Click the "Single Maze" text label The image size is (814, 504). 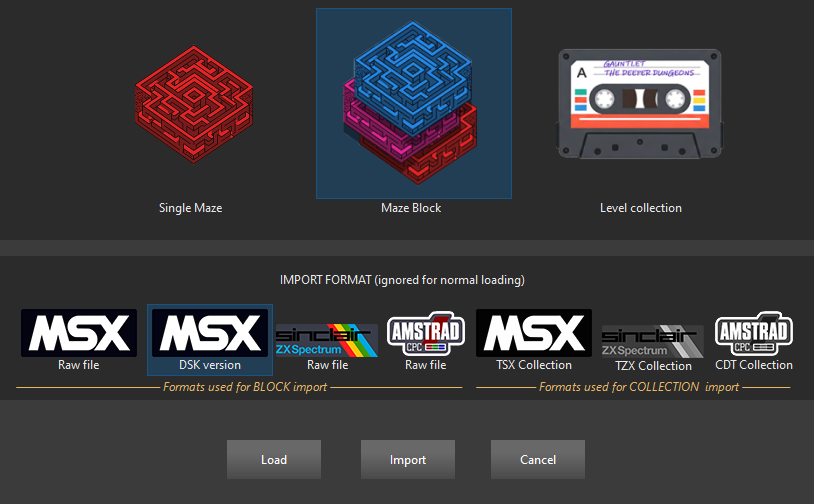coord(191,208)
